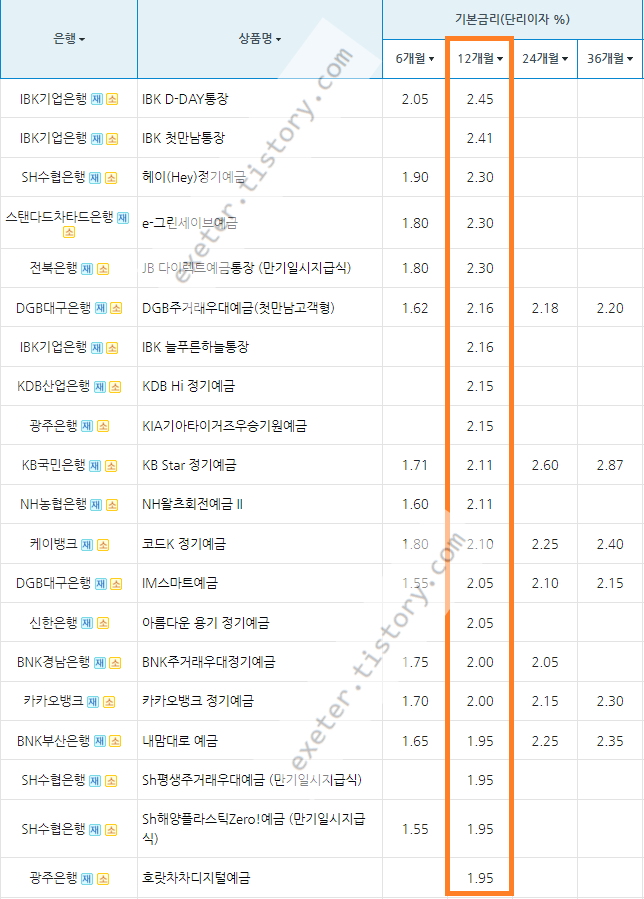Select product KB Star 정기예금
This screenshot has width=644, height=899.
click(x=189, y=465)
